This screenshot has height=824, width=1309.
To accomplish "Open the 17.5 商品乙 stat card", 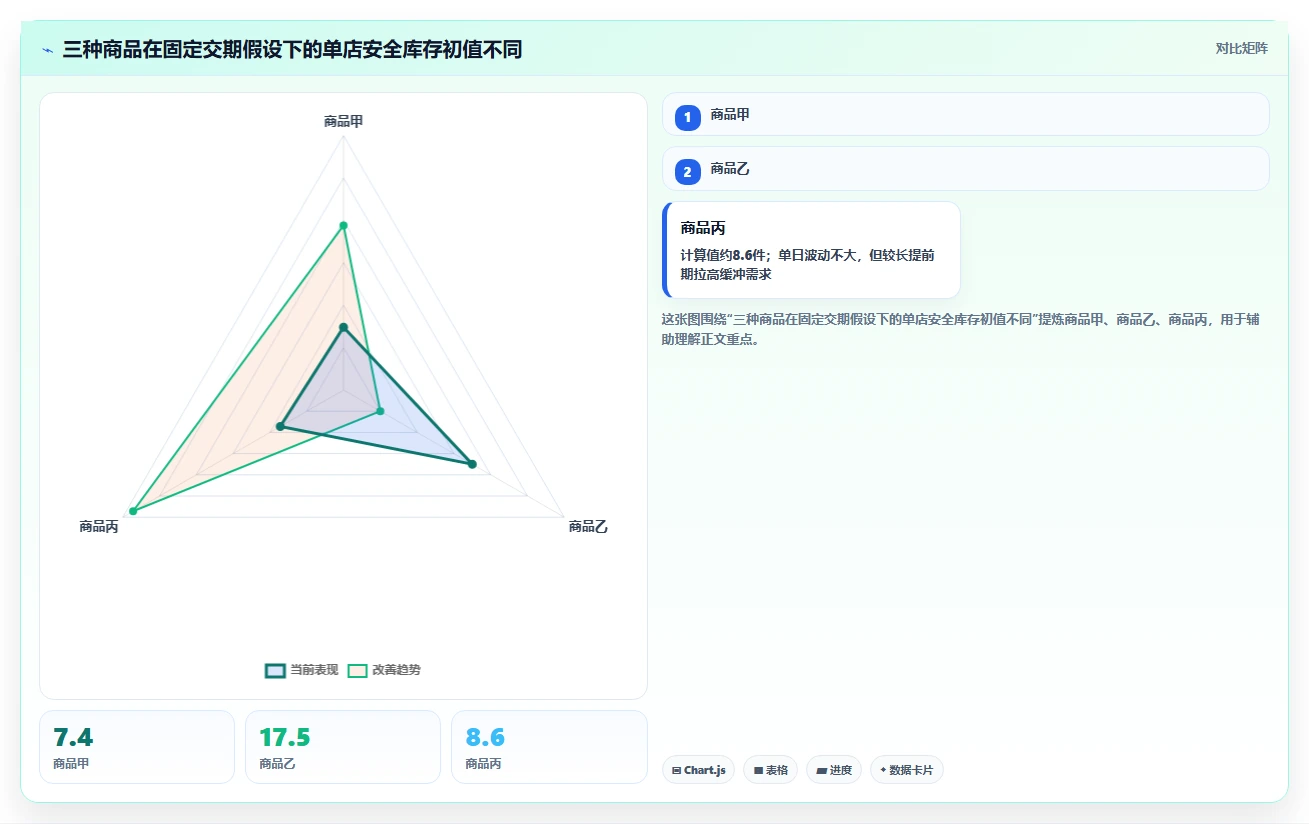I will click(x=343, y=747).
